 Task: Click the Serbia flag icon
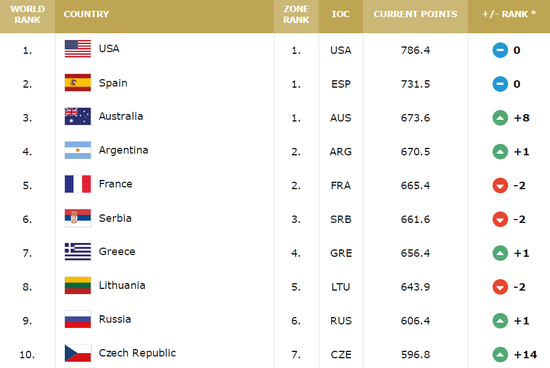[78, 218]
